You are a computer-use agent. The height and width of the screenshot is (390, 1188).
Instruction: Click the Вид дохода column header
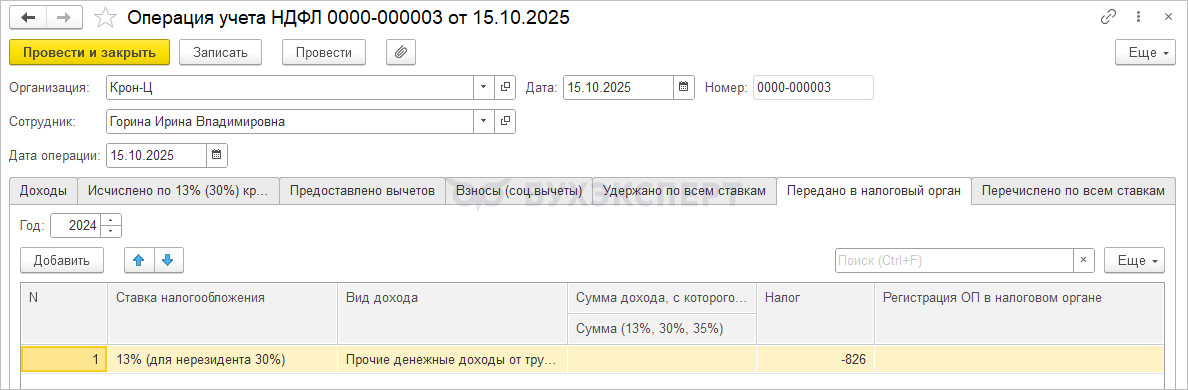pyautogui.click(x=452, y=314)
